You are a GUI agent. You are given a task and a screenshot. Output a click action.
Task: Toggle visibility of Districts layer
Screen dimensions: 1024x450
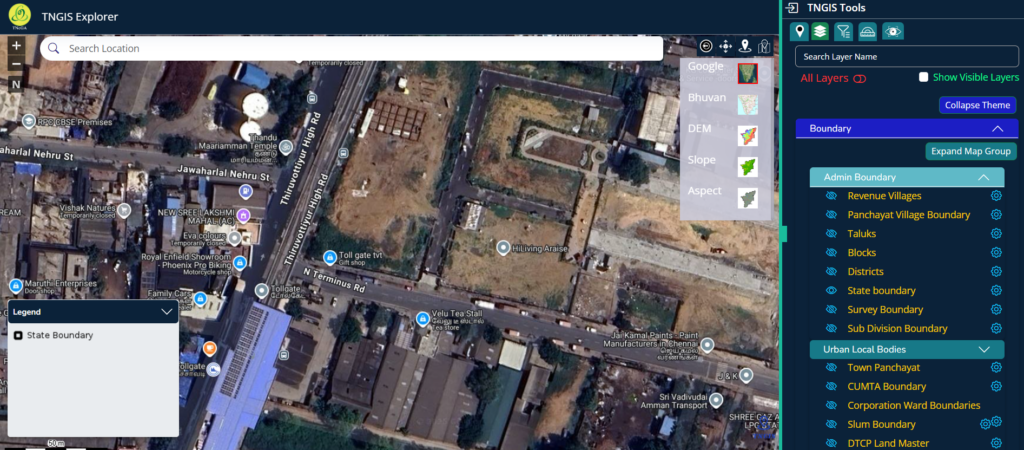(x=830, y=272)
